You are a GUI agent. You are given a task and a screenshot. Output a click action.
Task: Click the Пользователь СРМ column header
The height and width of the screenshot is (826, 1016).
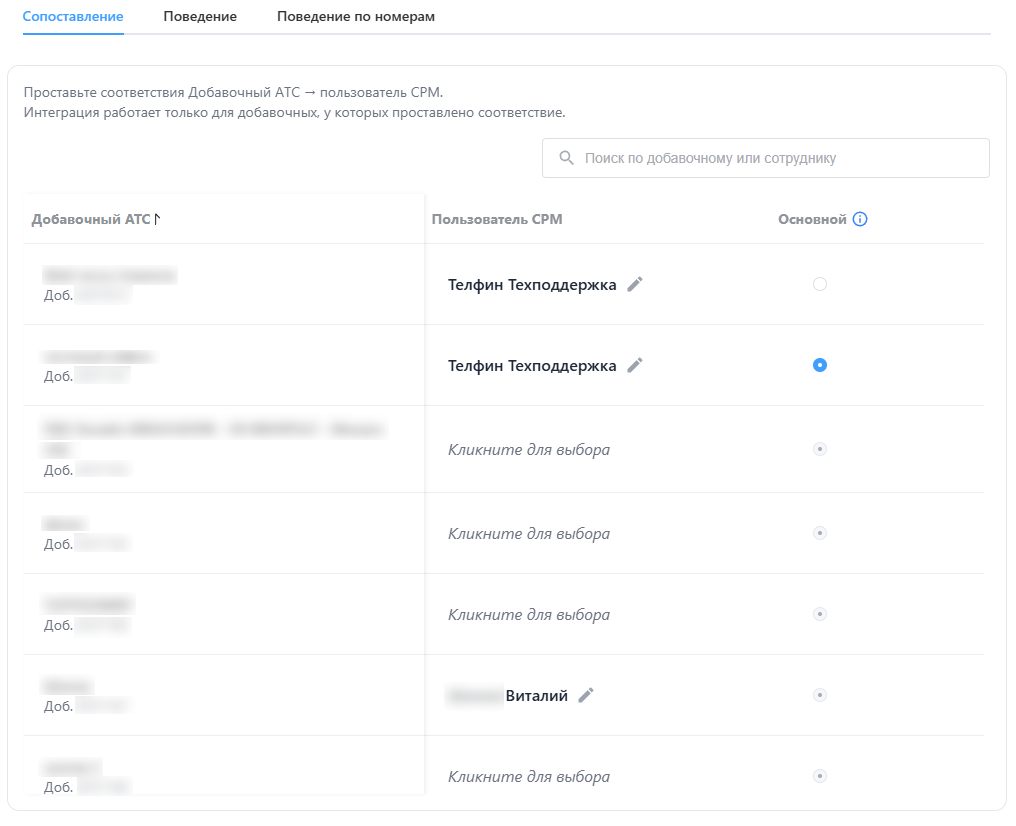496,218
